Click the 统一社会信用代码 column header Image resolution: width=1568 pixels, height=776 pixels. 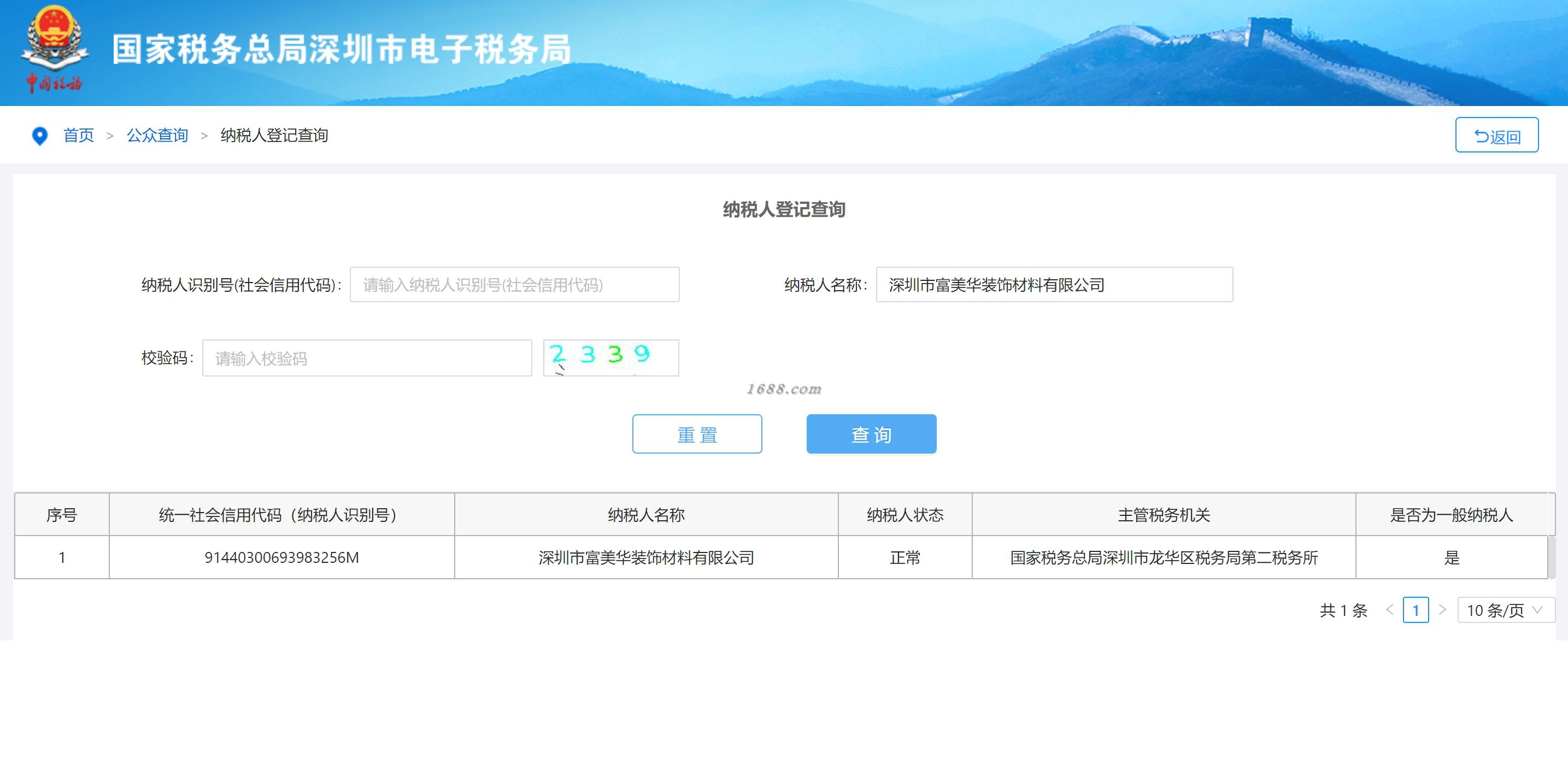click(x=282, y=515)
